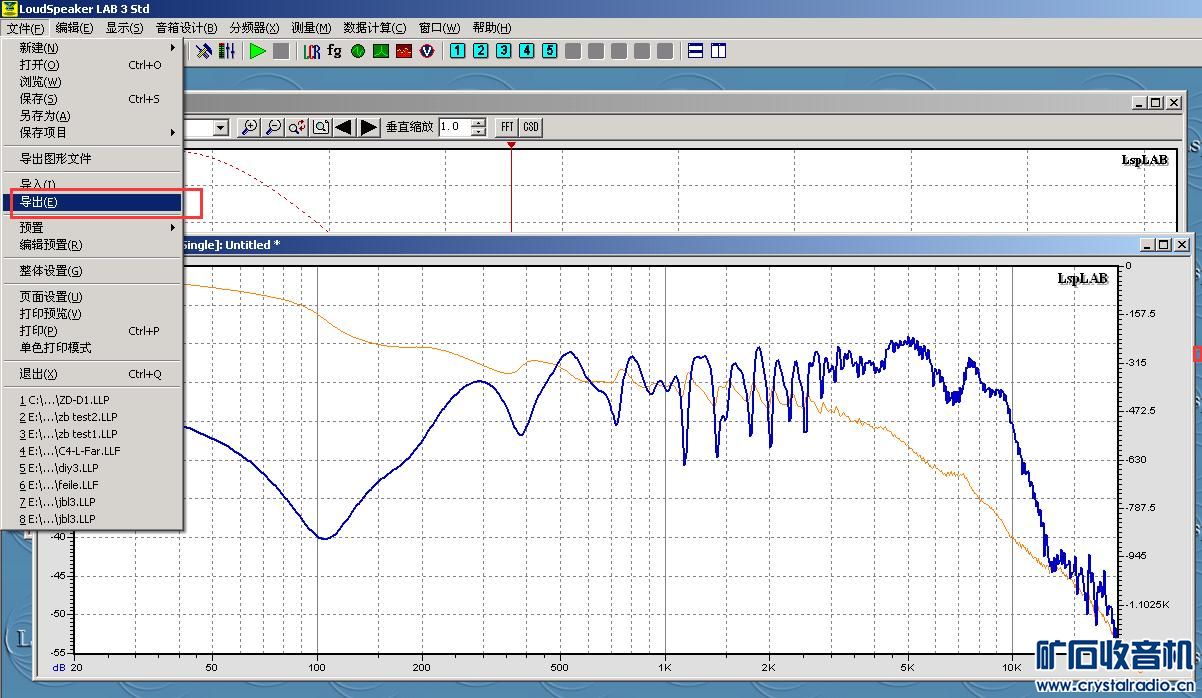Click the zoom out magnifier icon
1202x698 pixels.
pyautogui.click(x=273, y=127)
